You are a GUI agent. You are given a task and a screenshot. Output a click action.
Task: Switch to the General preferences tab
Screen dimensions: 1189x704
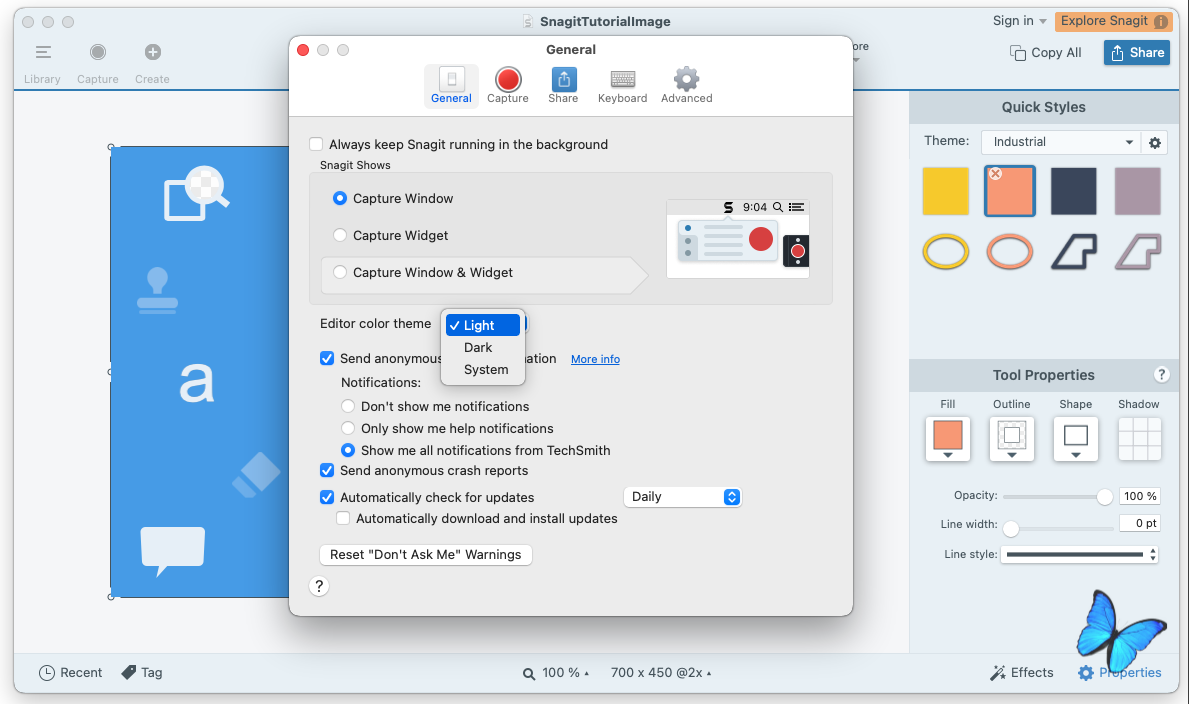(x=451, y=86)
